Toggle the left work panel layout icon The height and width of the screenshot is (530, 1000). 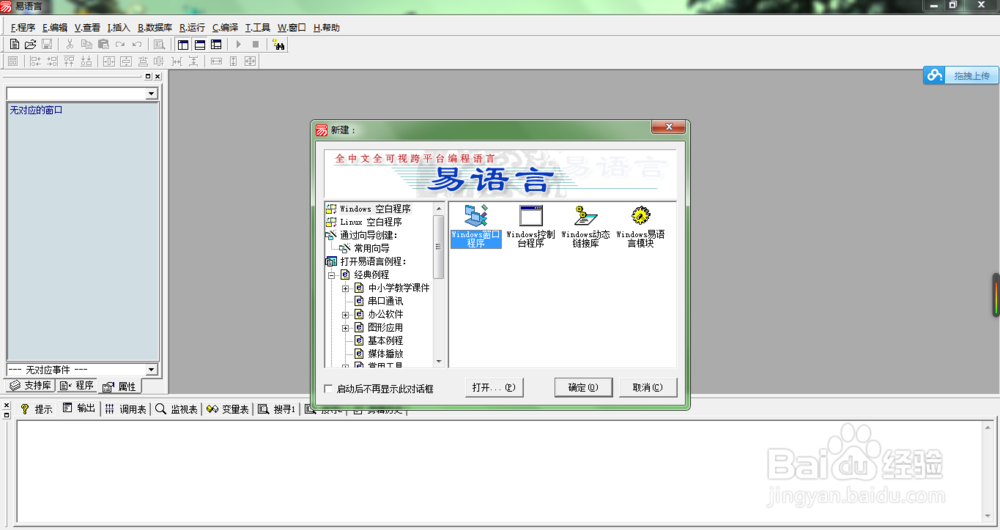[183, 44]
